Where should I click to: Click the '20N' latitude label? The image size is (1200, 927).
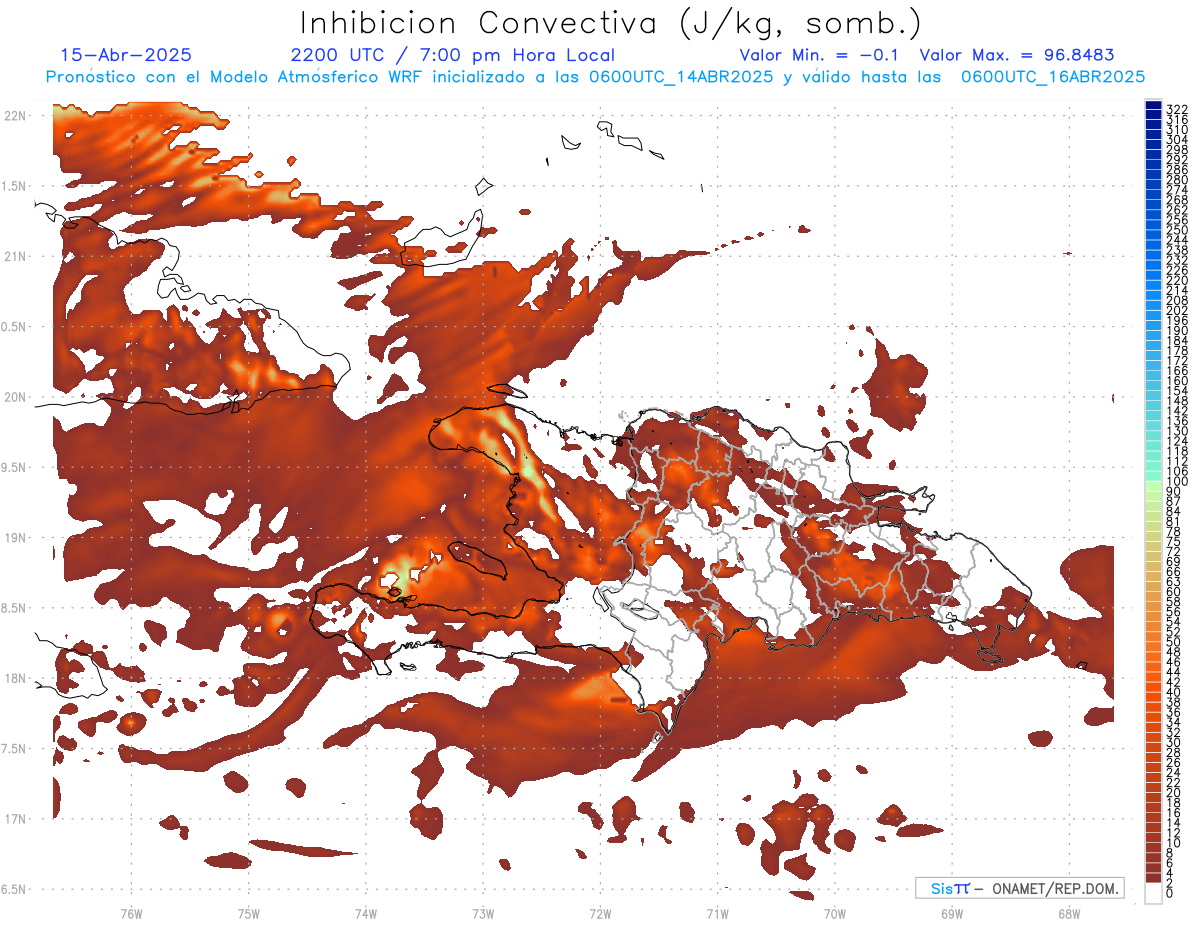15,397
